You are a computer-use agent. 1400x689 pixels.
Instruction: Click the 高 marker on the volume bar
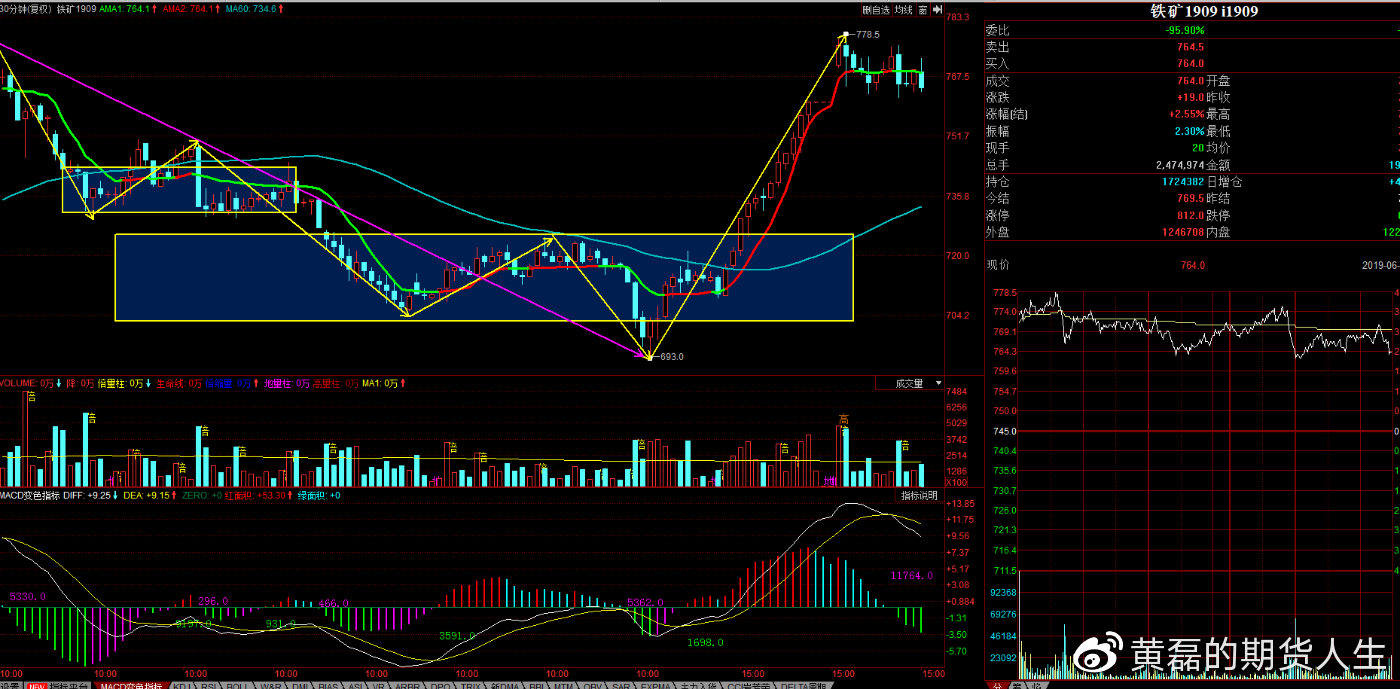[x=844, y=419]
